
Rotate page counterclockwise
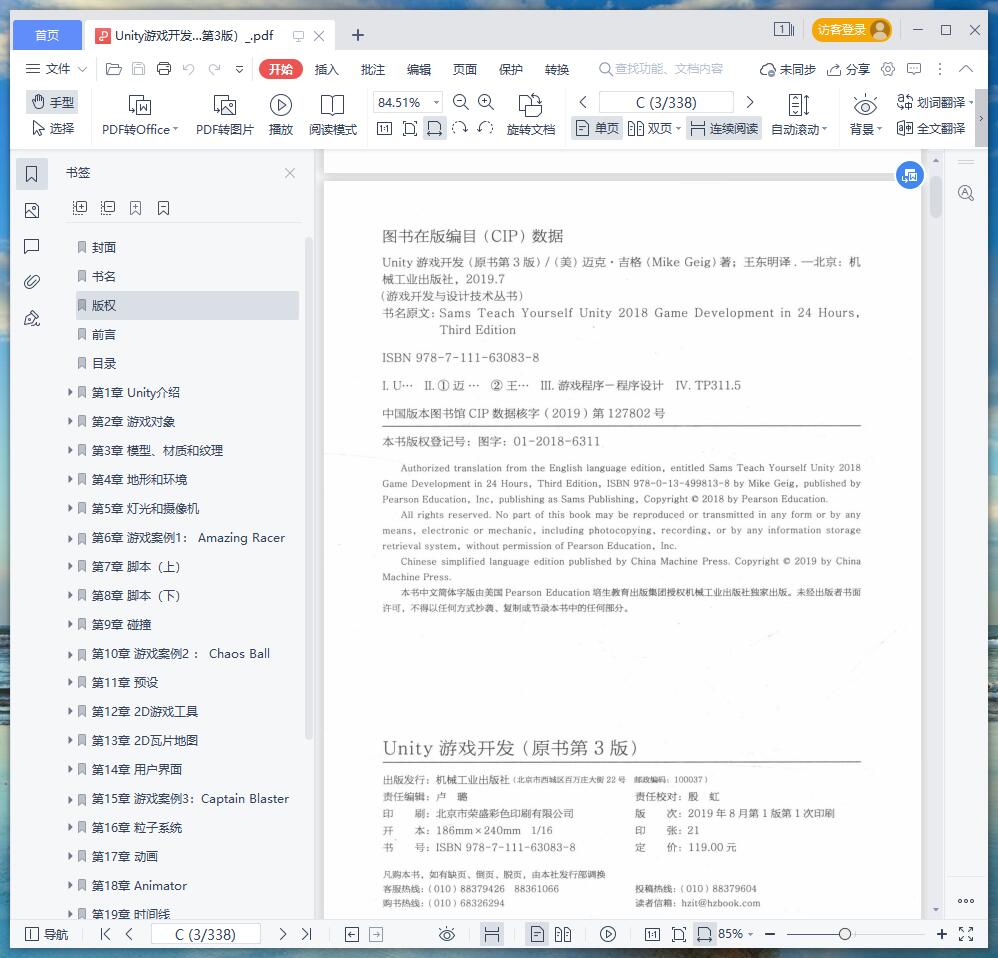485,129
